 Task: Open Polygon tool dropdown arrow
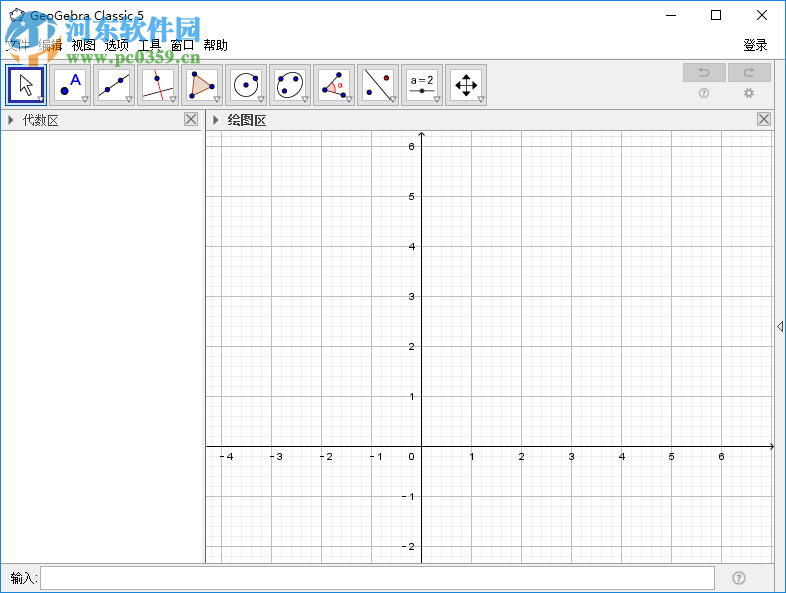(x=217, y=99)
